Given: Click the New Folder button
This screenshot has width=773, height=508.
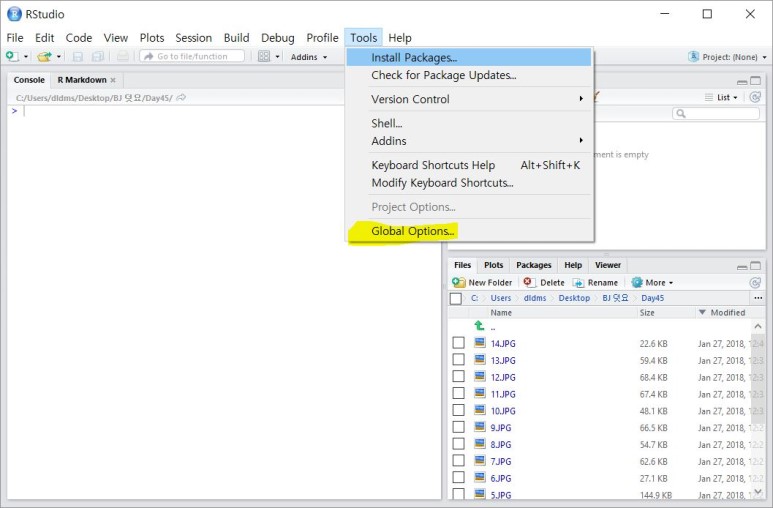Looking at the screenshot, I should point(483,283).
